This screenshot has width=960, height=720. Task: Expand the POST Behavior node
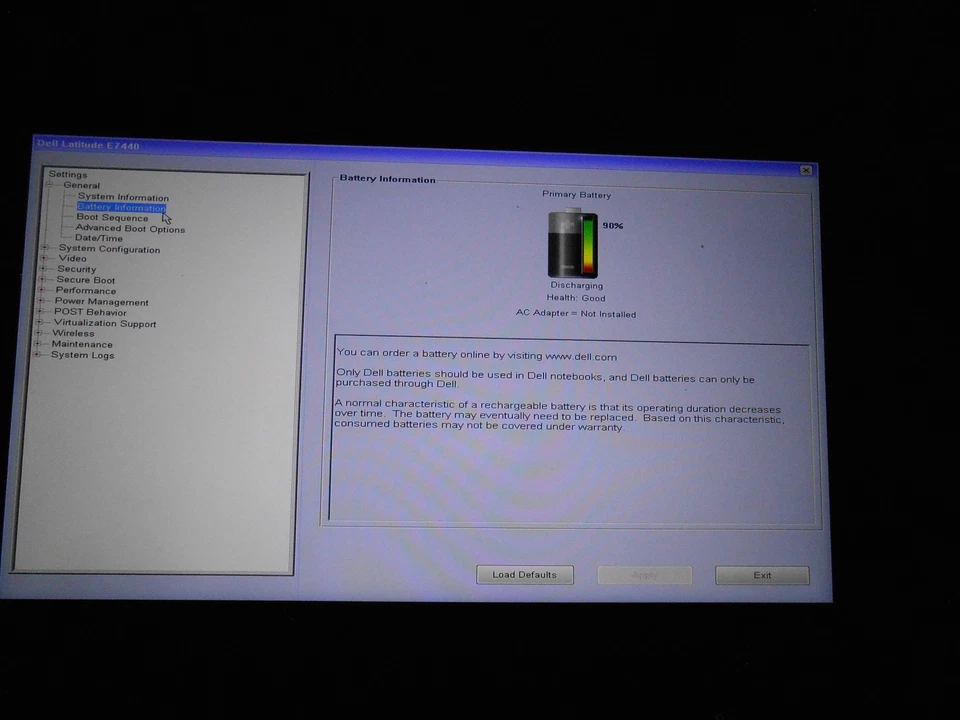(x=40, y=311)
